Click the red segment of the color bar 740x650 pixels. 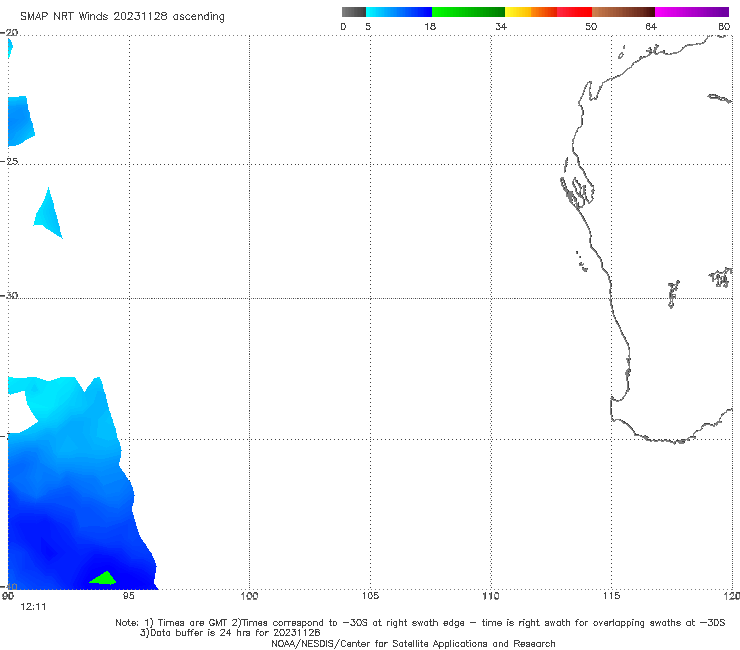click(x=574, y=12)
